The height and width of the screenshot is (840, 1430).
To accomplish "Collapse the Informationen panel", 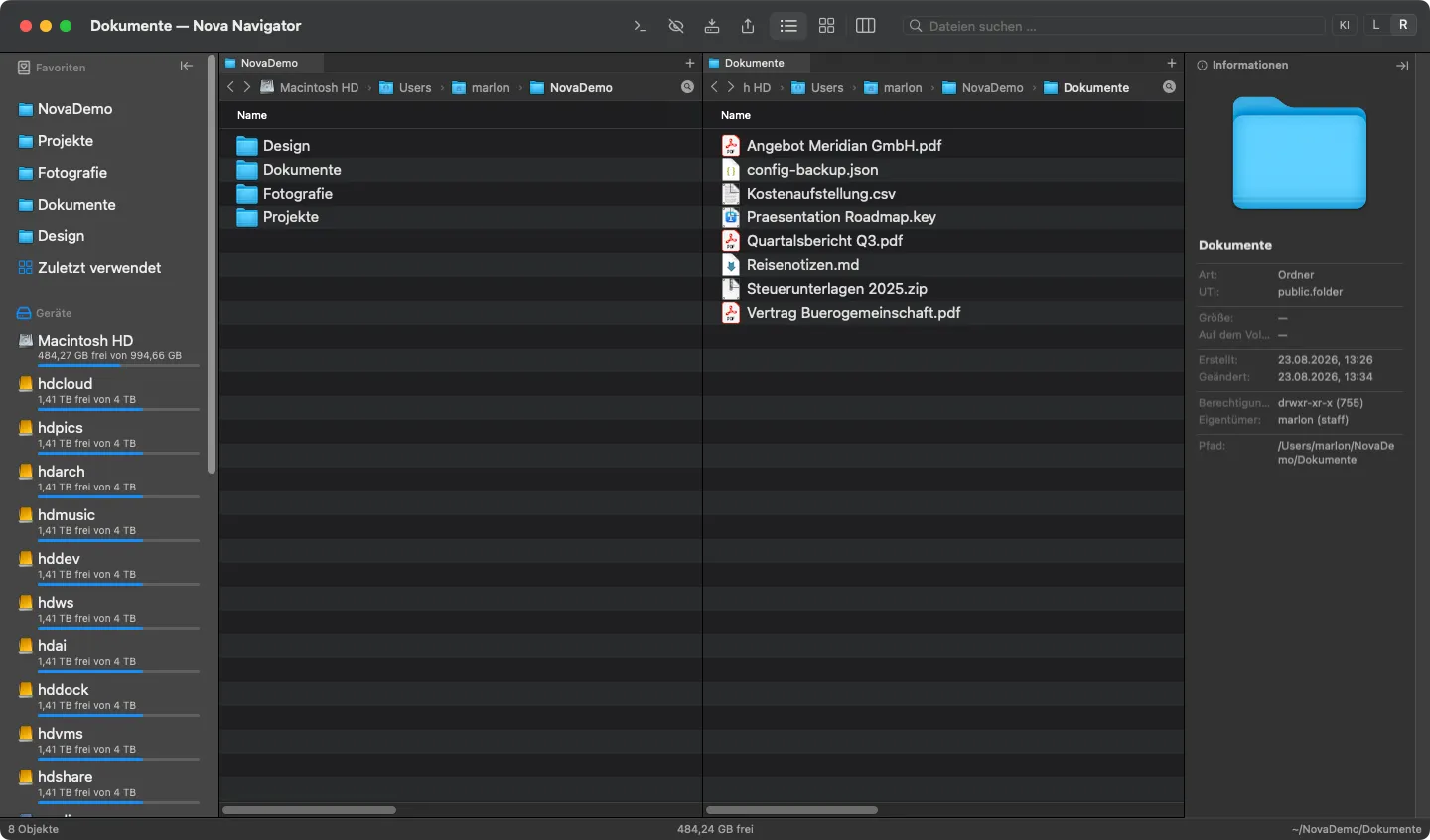I will [x=1402, y=66].
